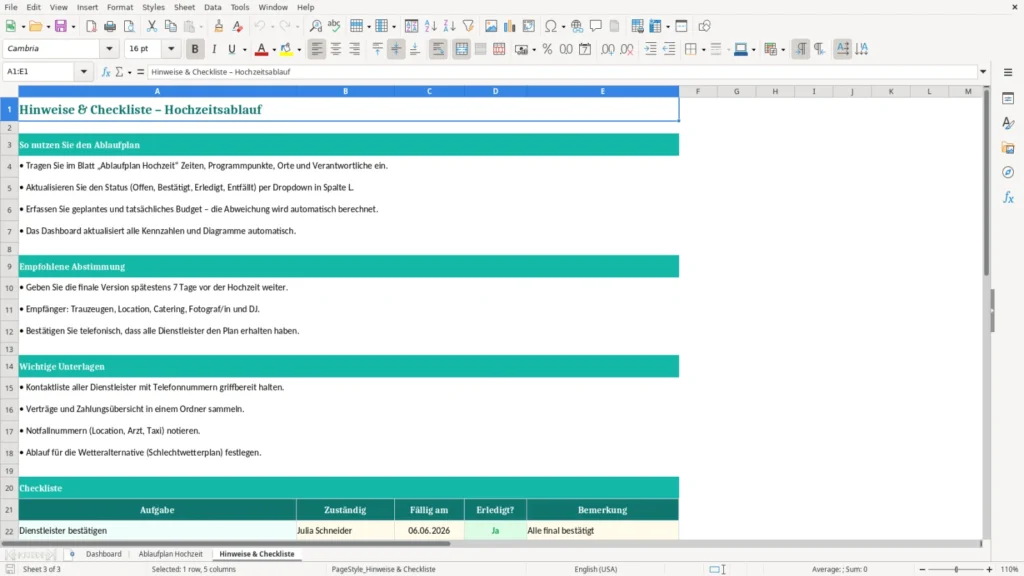Toggle Italic formatting
Viewport: 1024px width, 576px height.
214,49
